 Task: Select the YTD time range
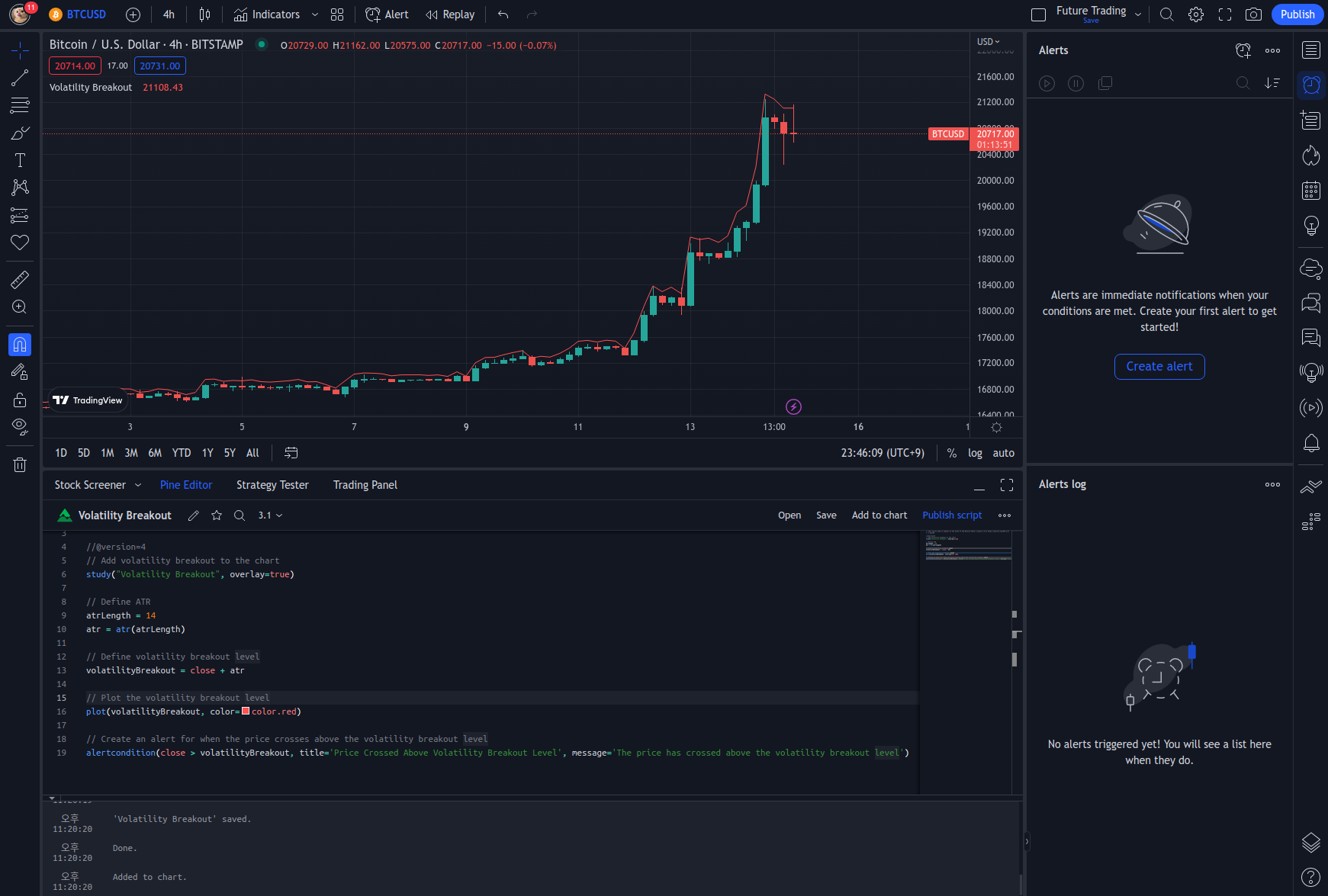tap(182, 453)
